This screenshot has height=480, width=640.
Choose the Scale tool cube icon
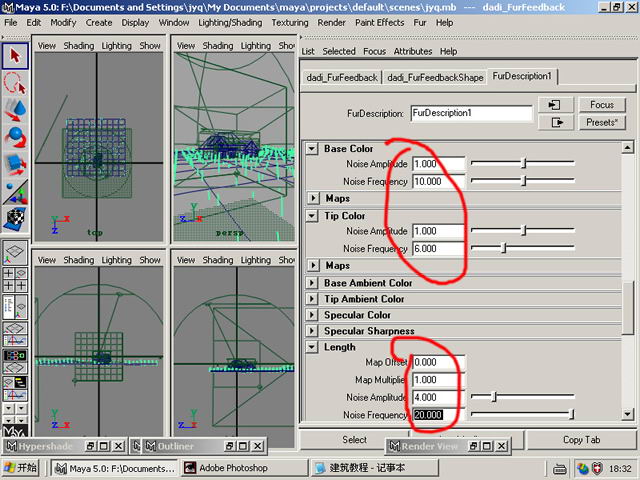pos(16,165)
